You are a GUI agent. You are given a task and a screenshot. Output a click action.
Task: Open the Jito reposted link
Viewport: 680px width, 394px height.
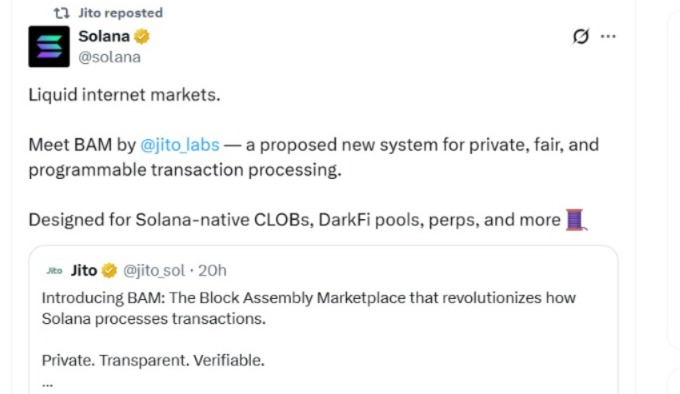pos(121,13)
